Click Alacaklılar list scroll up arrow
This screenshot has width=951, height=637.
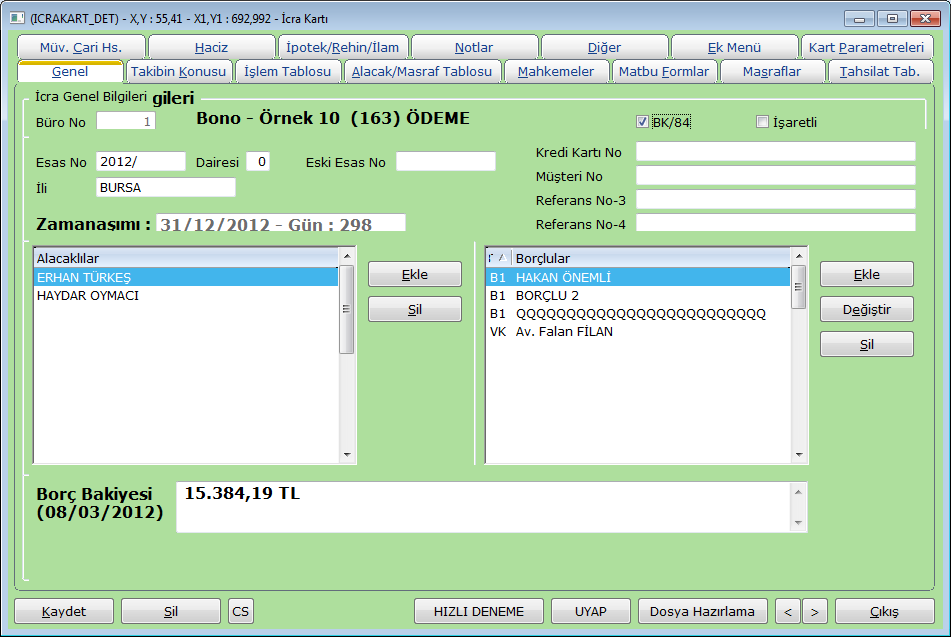347,256
